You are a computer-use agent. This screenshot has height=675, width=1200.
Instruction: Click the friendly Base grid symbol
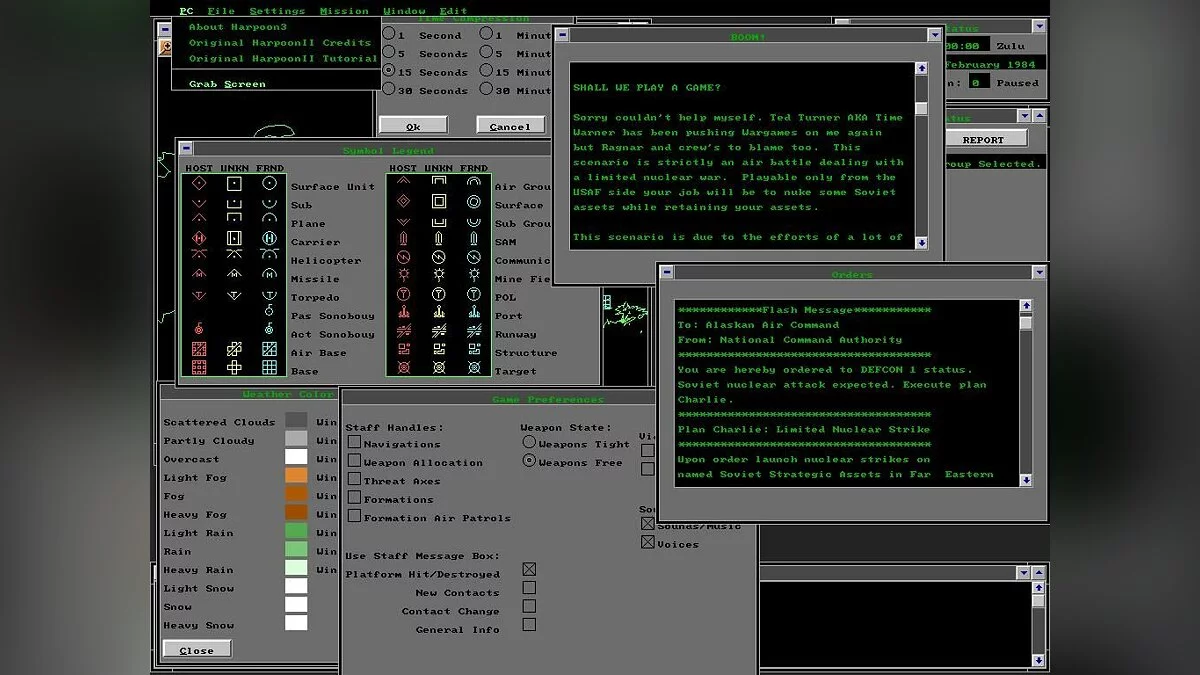click(269, 368)
